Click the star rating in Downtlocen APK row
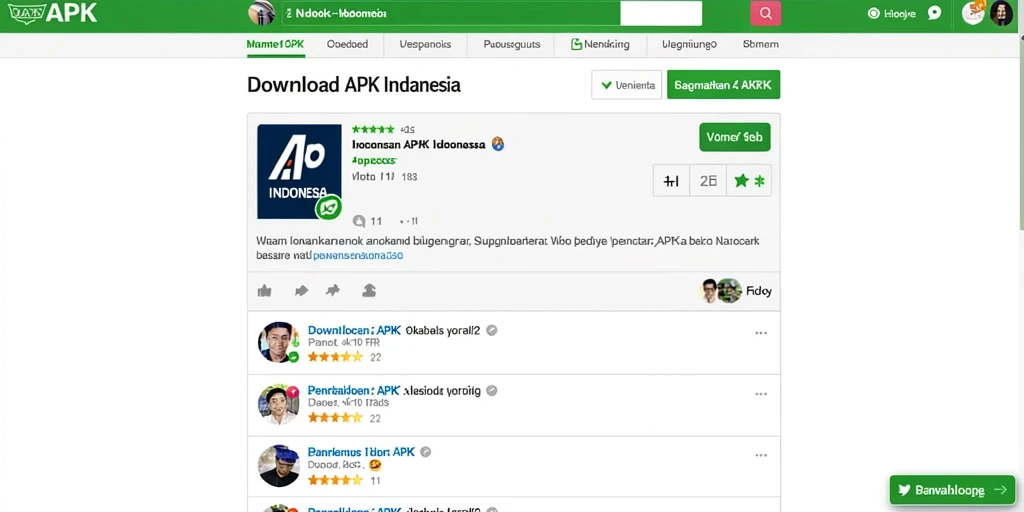1024x512 pixels. [x=335, y=357]
